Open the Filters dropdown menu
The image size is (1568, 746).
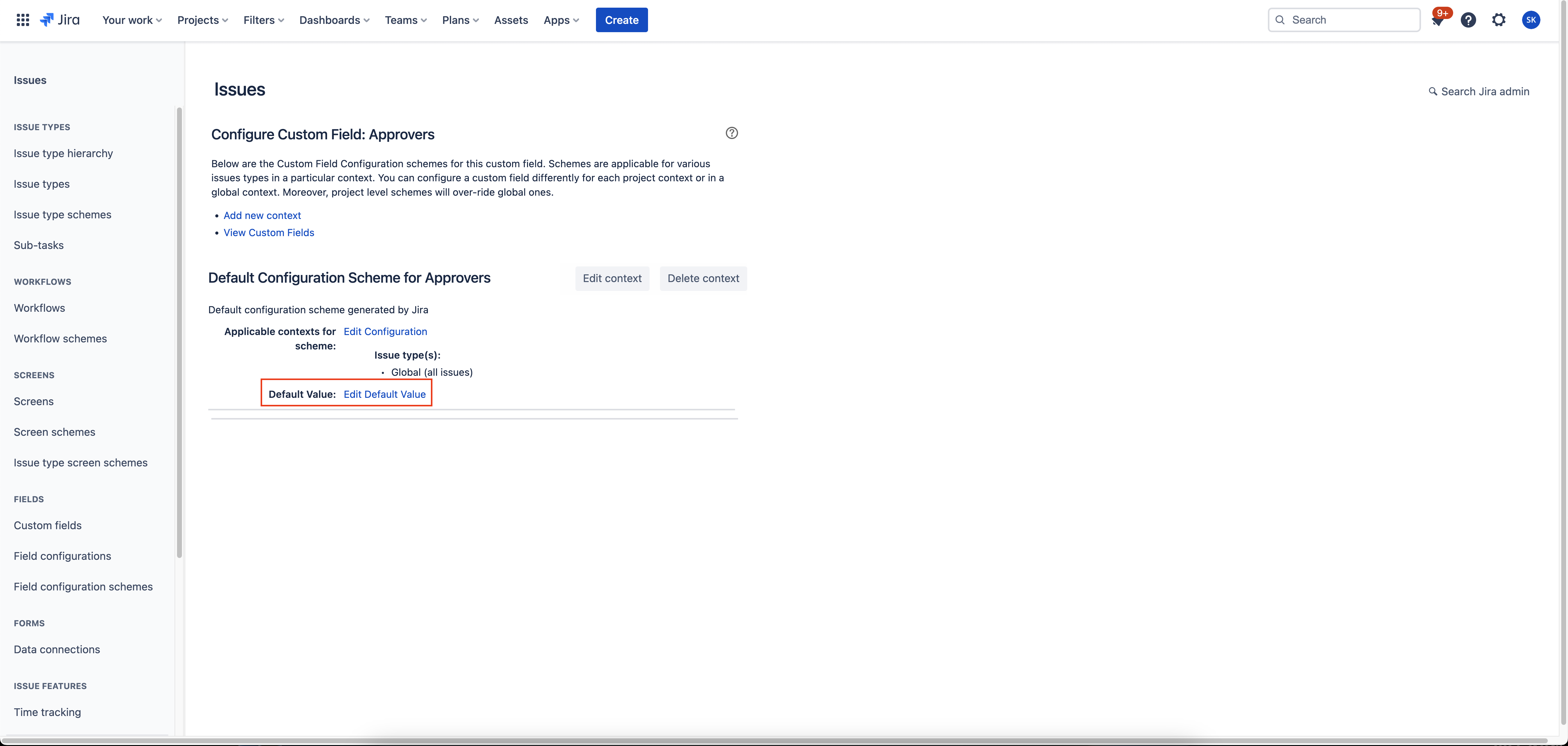point(263,20)
